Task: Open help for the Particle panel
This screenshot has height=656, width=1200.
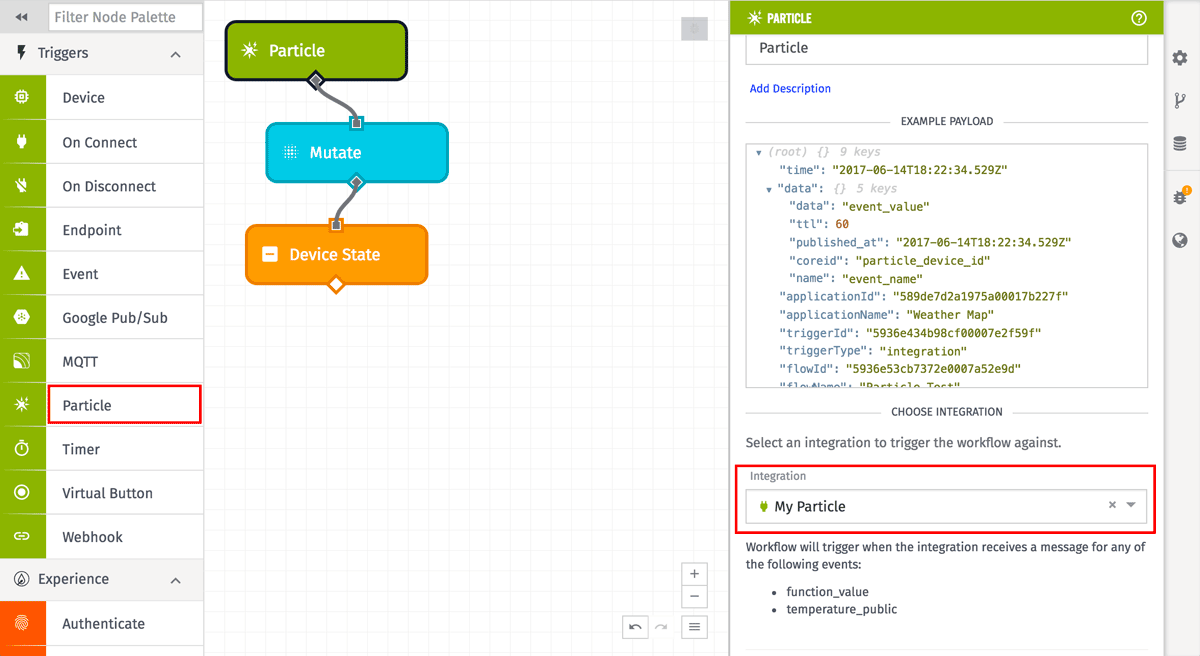Action: coord(1138,18)
